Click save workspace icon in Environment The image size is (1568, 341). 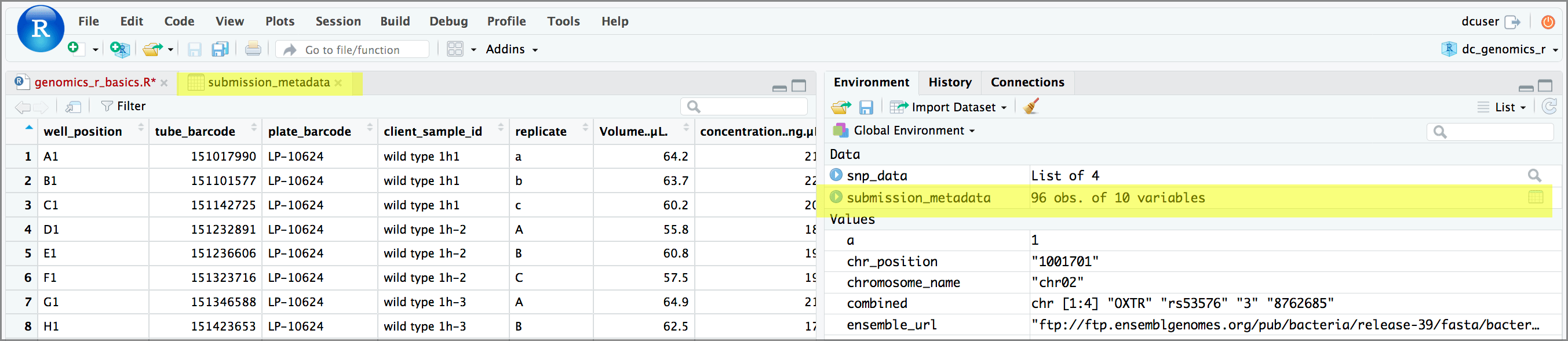coord(866,108)
